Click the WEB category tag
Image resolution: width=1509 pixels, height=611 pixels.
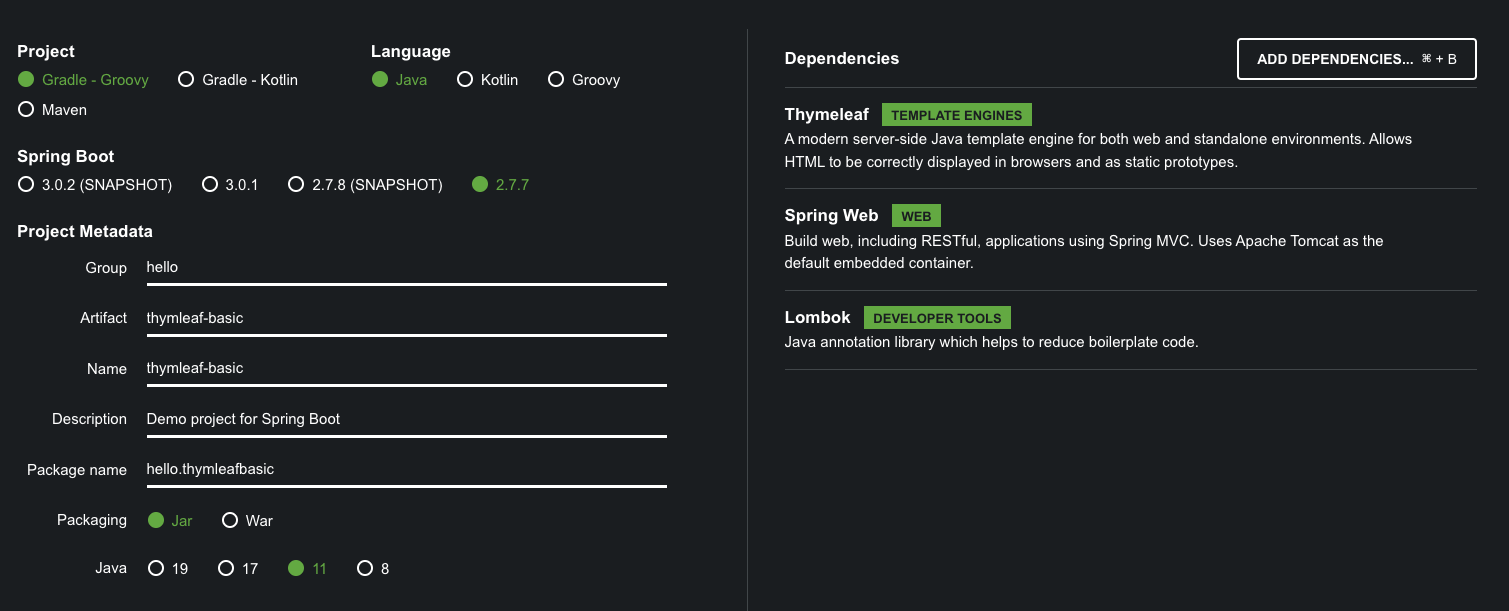click(x=916, y=216)
